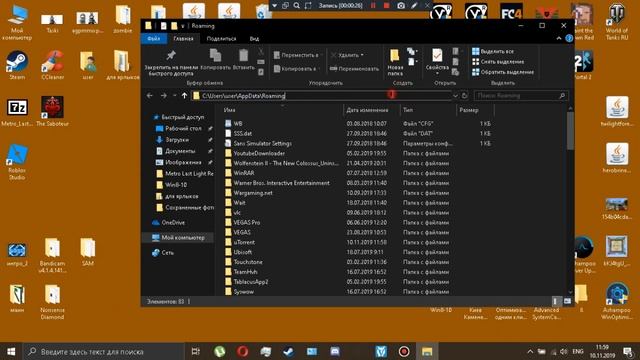Open the Delete (Удалить) dropdown
640x360 pixels.
pyautogui.click(x=347, y=55)
